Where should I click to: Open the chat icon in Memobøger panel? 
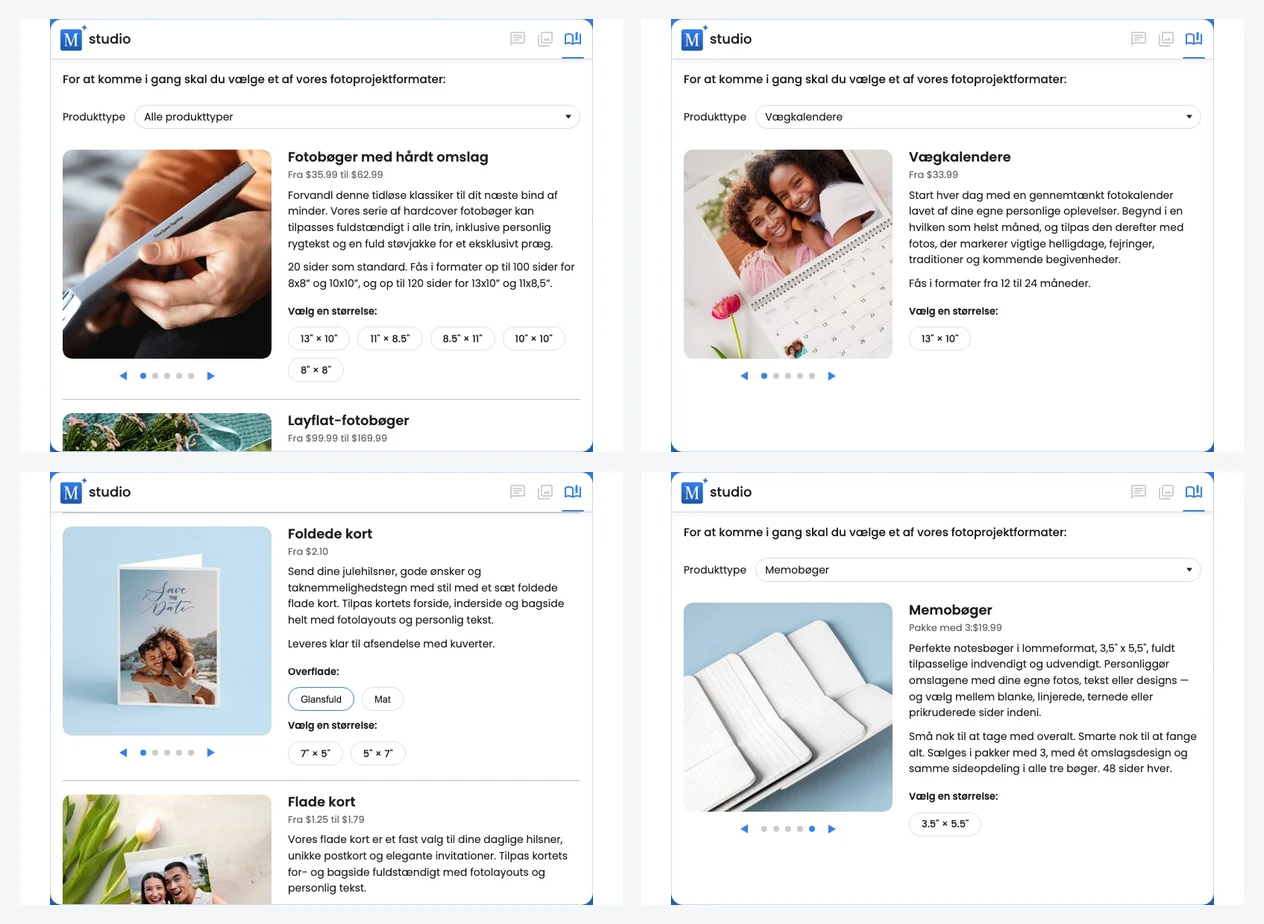coord(1138,492)
